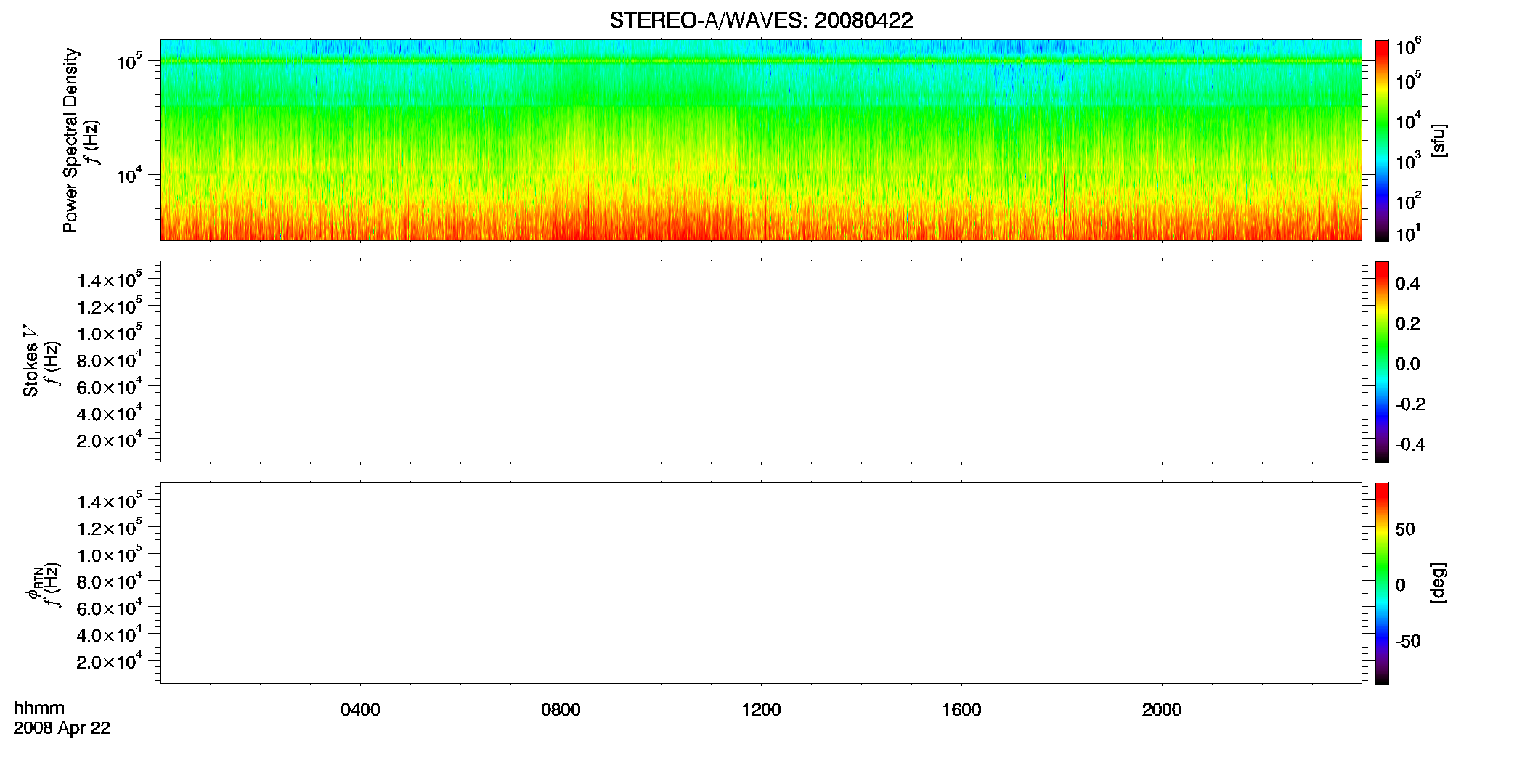
Task: Click the 1.4×10^5 tick on Stokes V axis
Action: (x=110, y=279)
